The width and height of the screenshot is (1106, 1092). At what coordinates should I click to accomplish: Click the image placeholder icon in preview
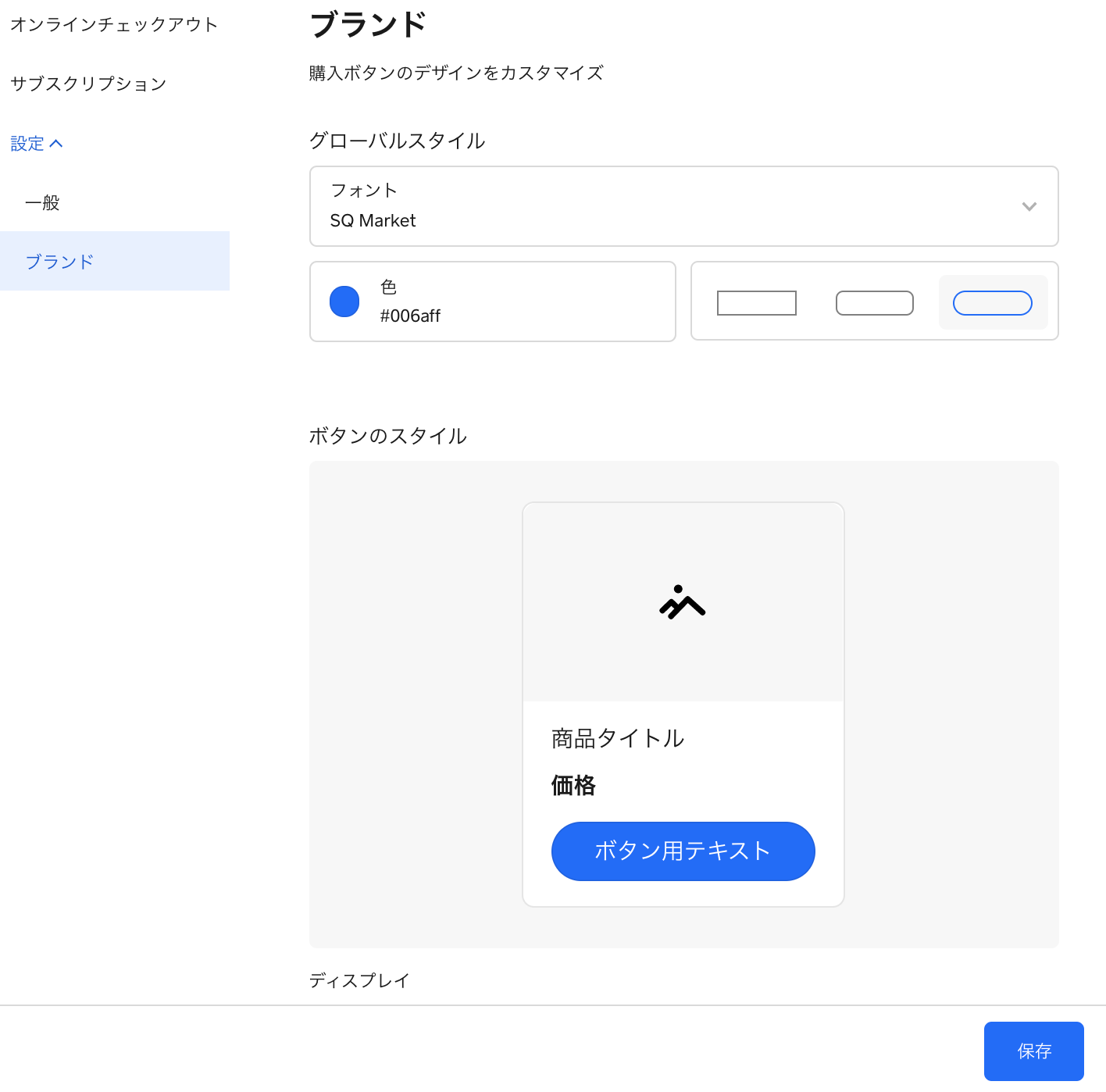(x=682, y=602)
